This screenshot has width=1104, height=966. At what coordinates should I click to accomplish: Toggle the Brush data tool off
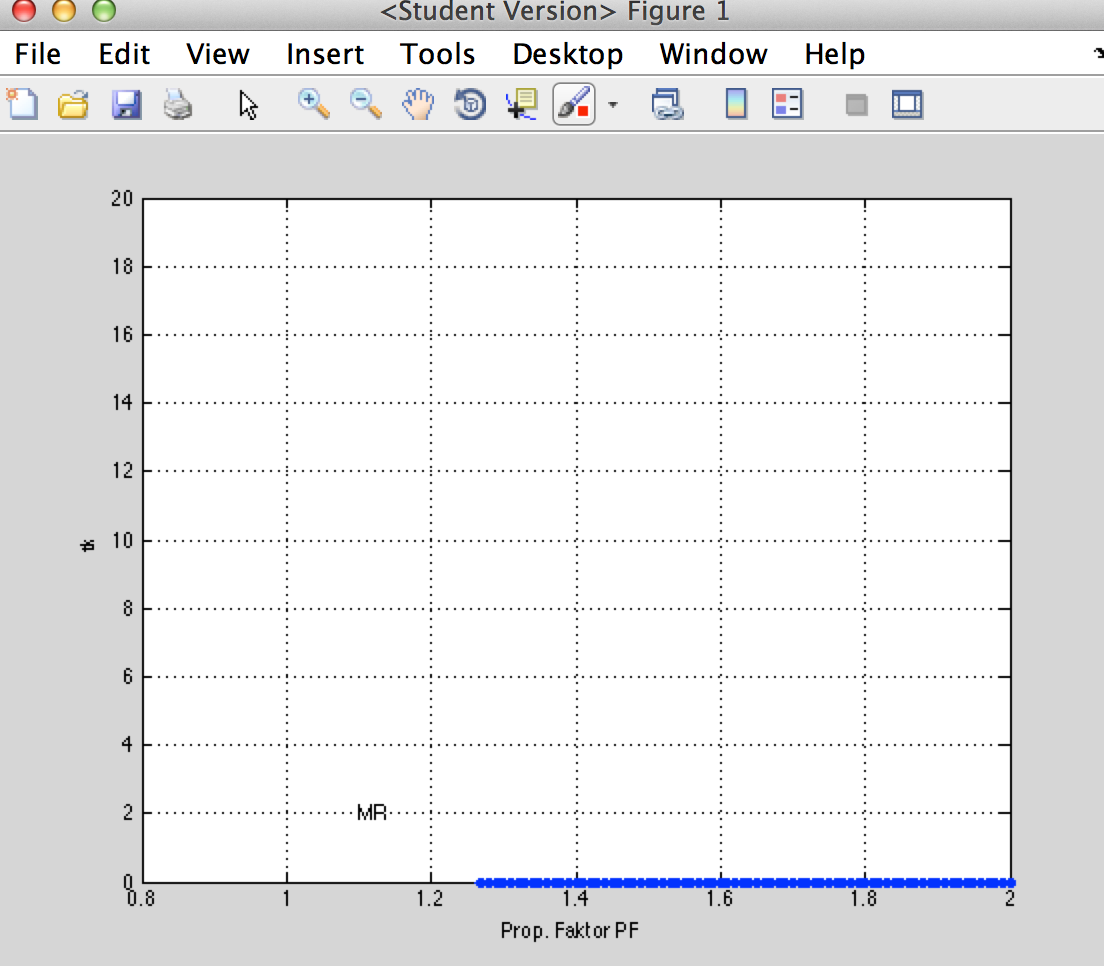(574, 104)
